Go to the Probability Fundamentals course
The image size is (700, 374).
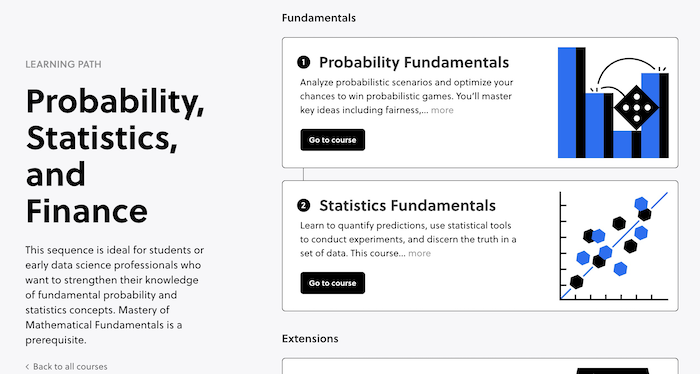coord(333,140)
